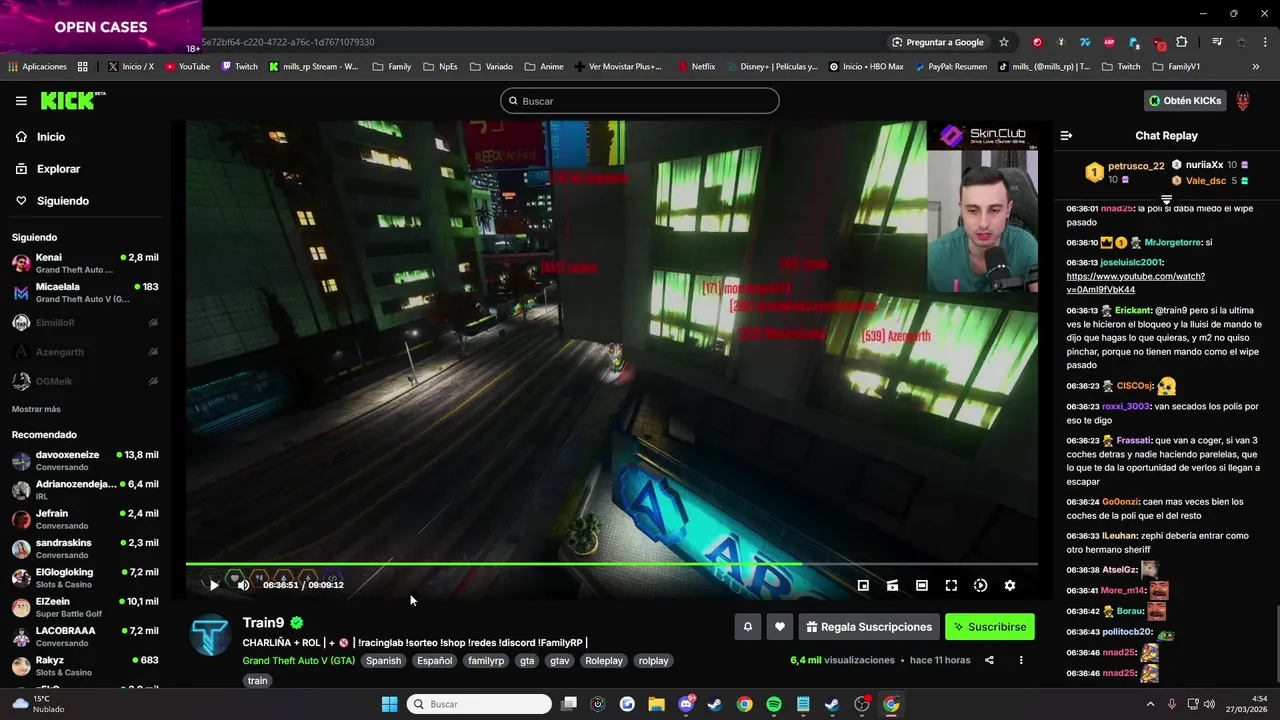Play the paused stream video
The height and width of the screenshot is (720, 1280).
pos(214,585)
